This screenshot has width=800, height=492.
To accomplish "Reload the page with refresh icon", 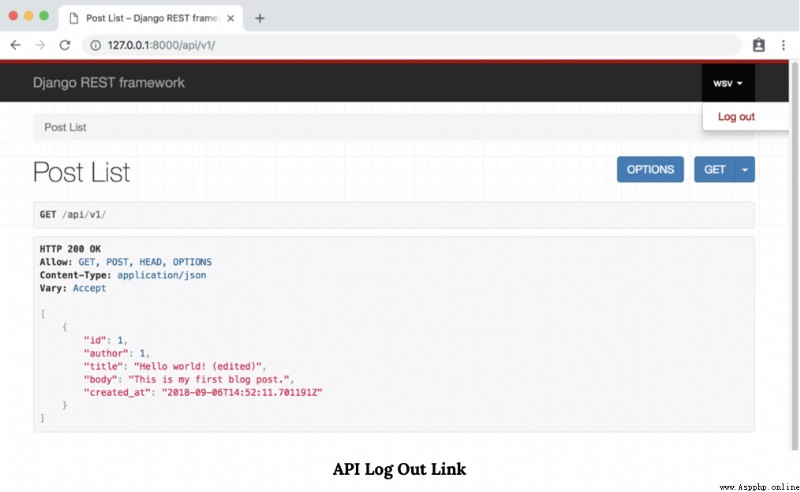I will click(65, 45).
